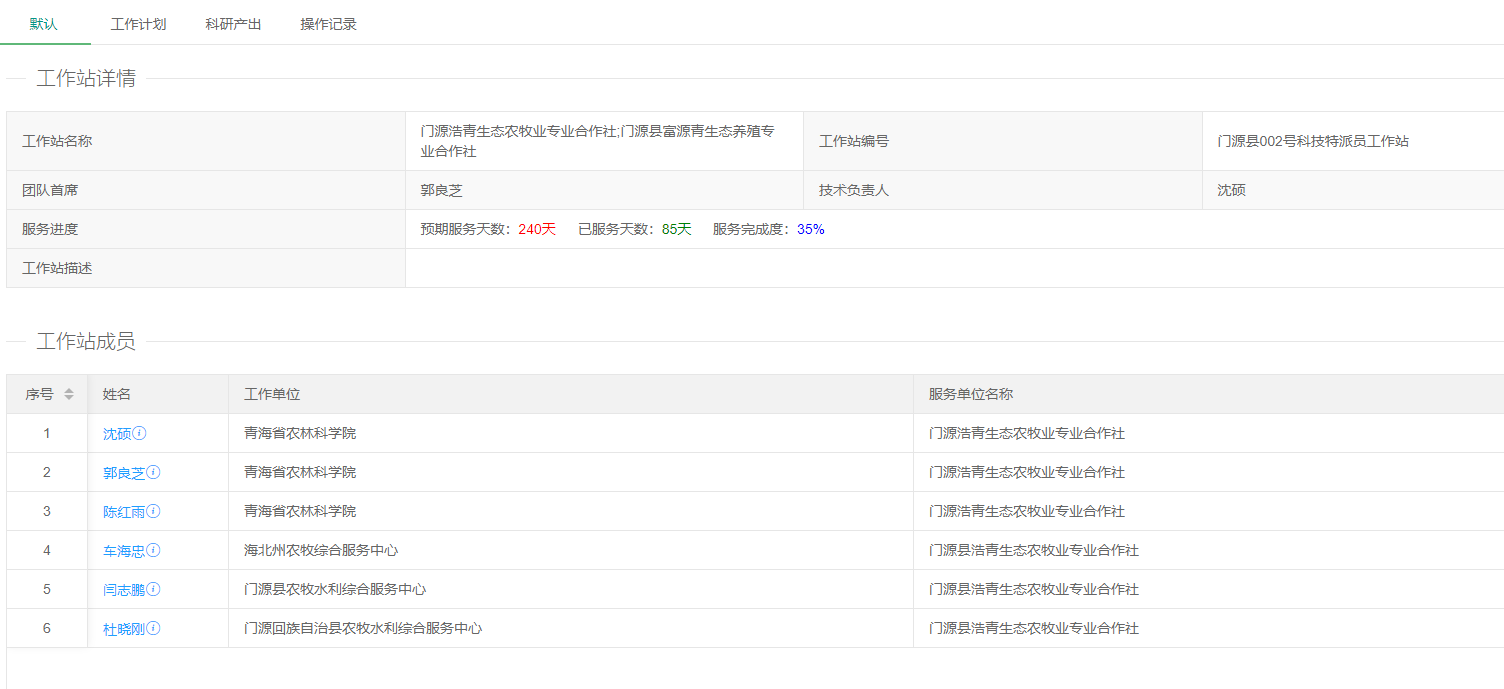Click the info icon beside 车海忠

point(154,550)
